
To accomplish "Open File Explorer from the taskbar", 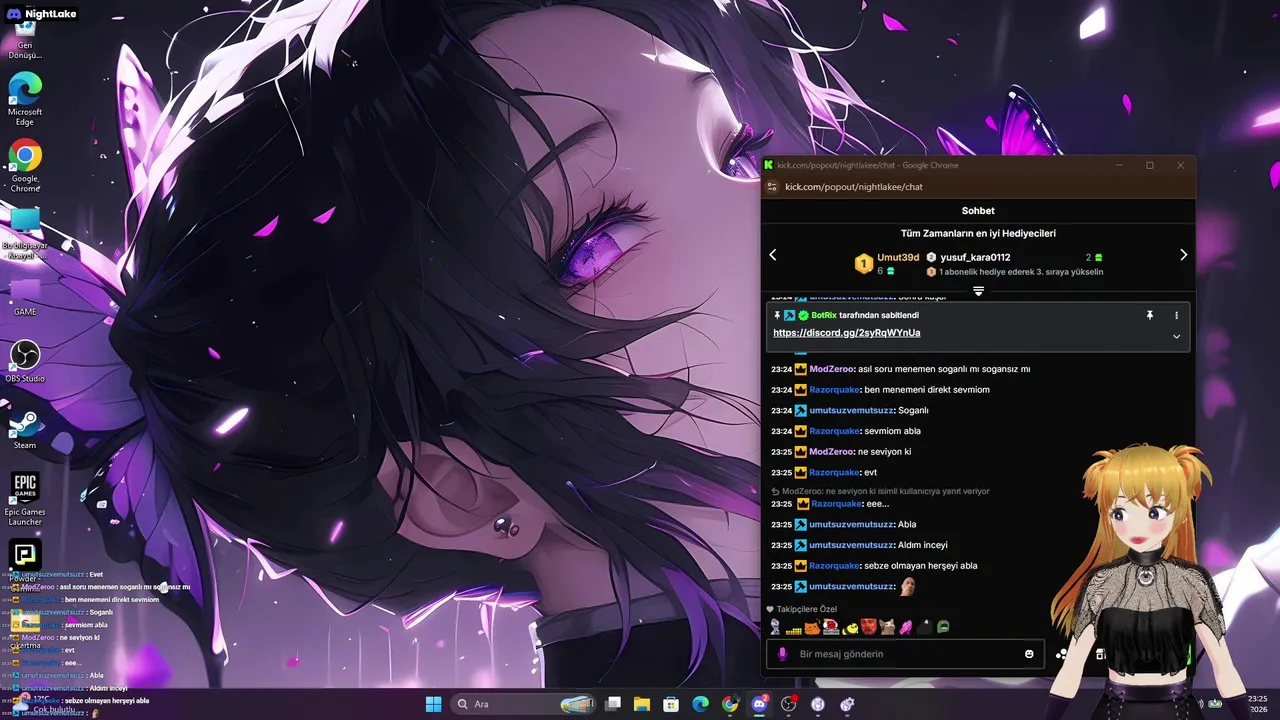I will point(642,704).
